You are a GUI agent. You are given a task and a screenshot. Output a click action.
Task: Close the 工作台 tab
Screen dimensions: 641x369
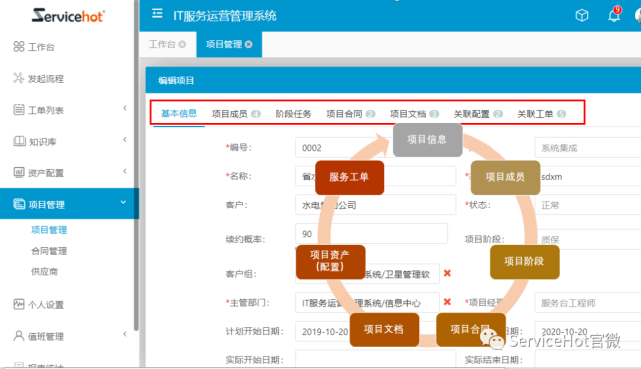click(x=182, y=45)
